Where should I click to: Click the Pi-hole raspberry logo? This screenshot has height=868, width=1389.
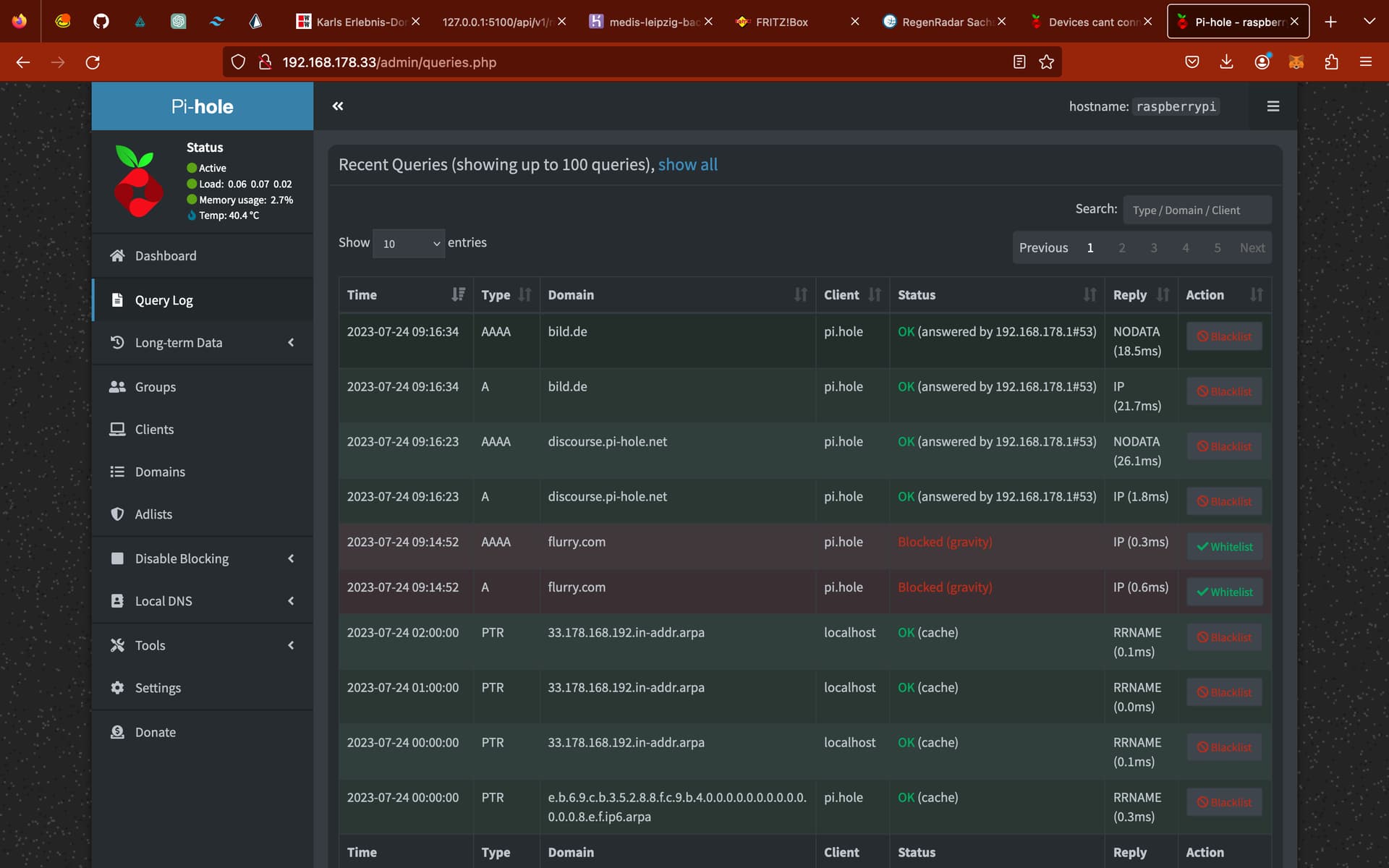pos(139,182)
